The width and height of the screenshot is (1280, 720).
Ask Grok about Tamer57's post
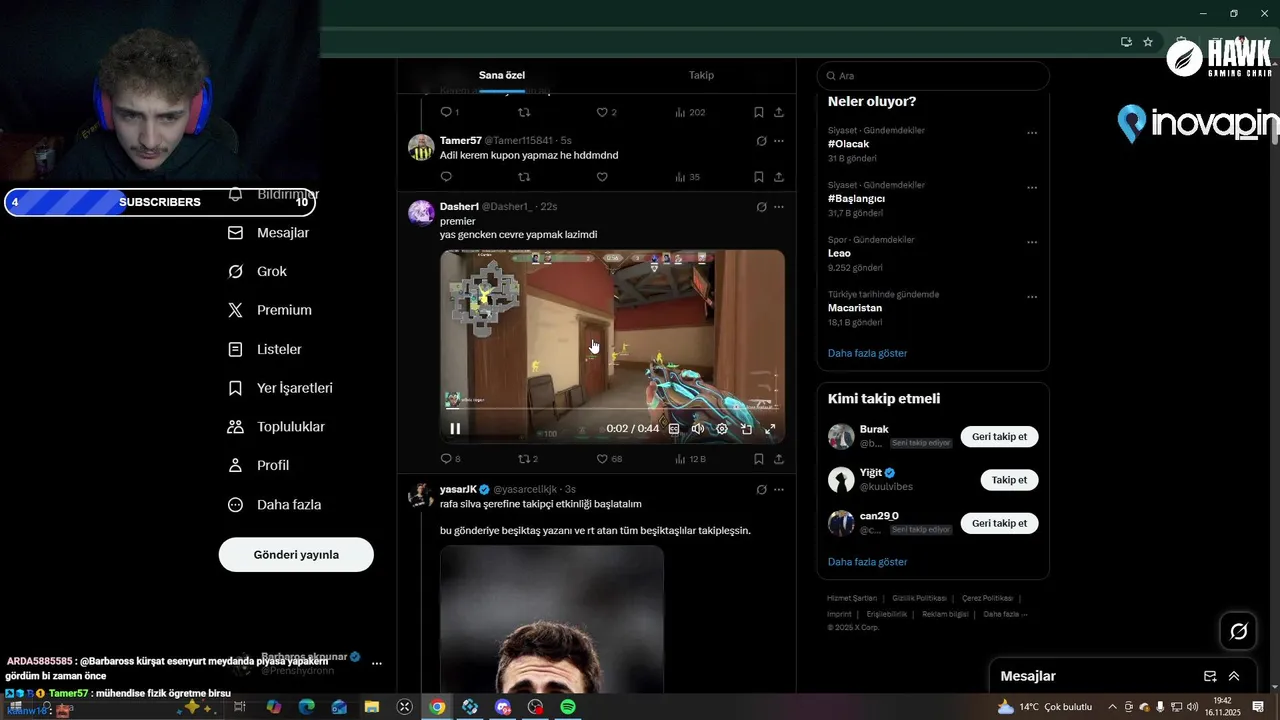coord(761,141)
